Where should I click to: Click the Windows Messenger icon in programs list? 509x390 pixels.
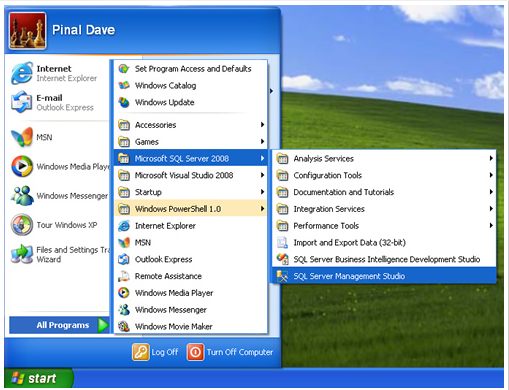coord(124,310)
